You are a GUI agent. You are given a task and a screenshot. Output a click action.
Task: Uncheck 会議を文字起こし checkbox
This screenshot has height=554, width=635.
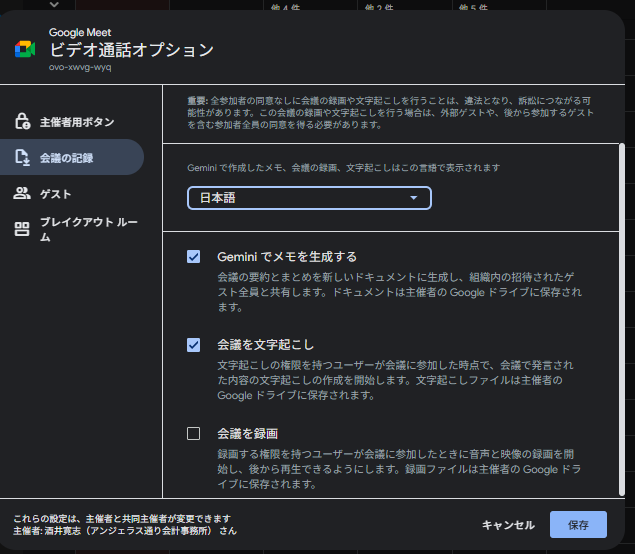[x=194, y=345]
